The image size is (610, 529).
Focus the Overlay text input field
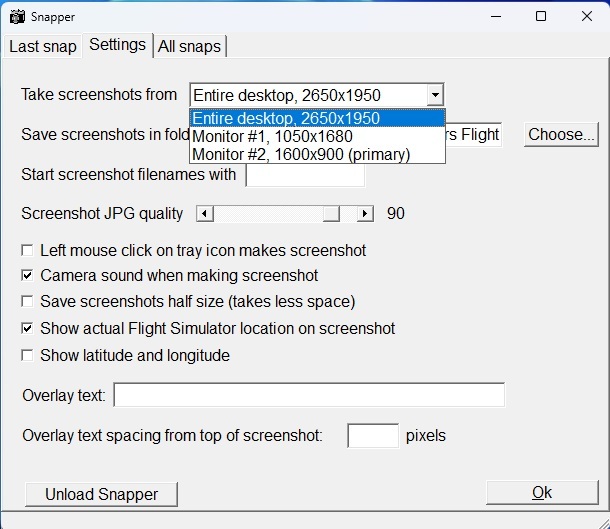pyautogui.click(x=309, y=395)
